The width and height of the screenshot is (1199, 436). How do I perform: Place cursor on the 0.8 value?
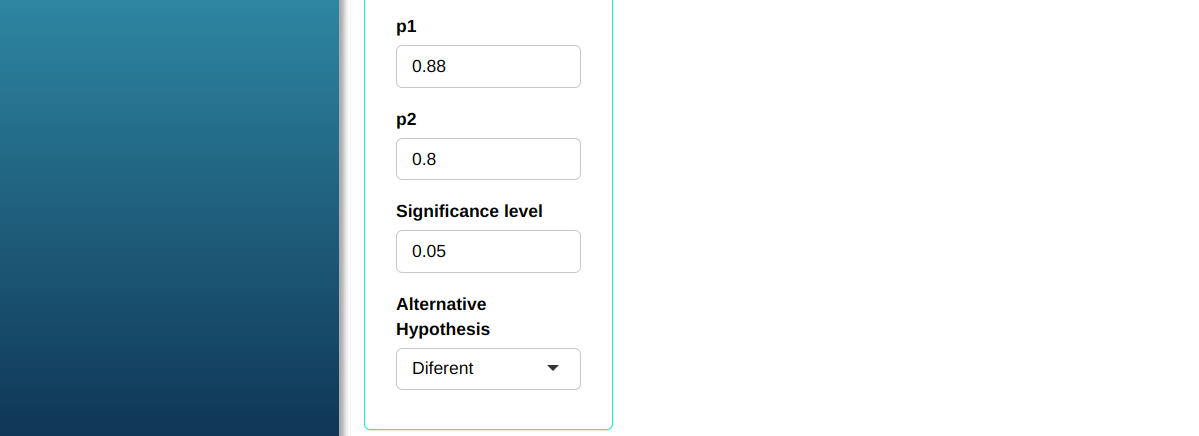[x=424, y=159]
